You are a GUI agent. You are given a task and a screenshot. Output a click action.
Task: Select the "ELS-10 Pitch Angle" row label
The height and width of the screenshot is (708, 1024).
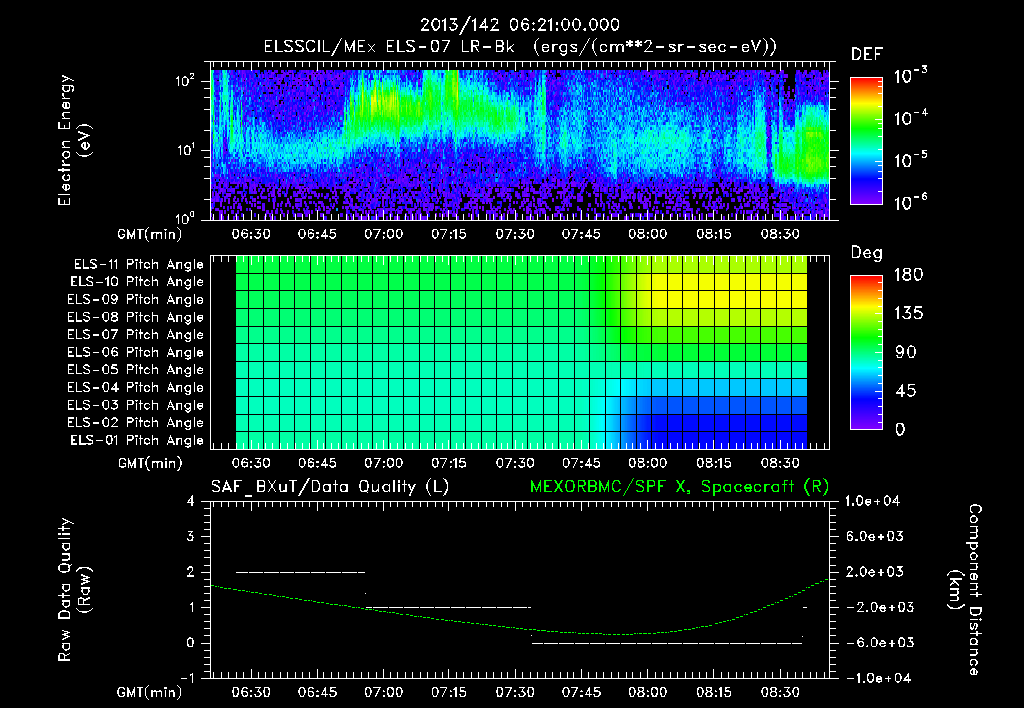(136, 282)
